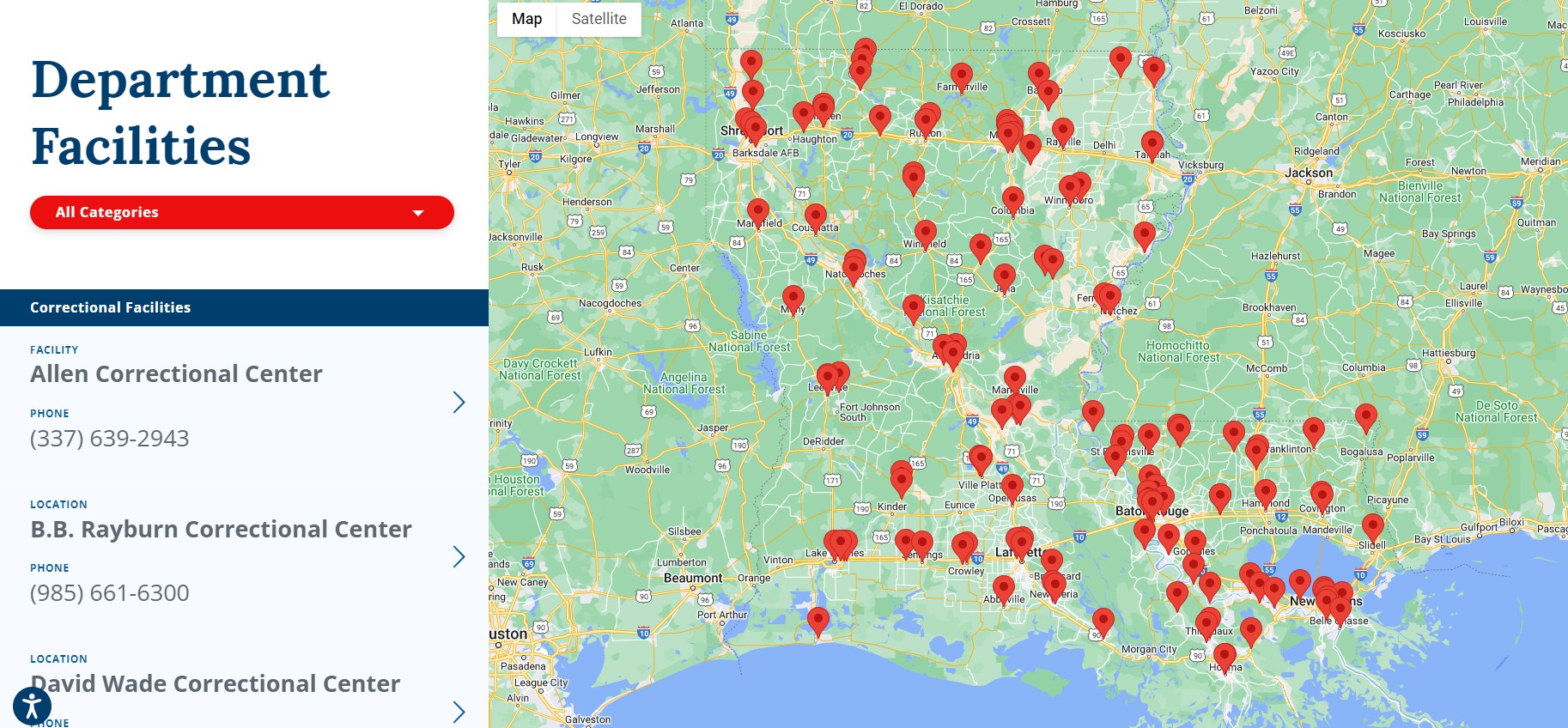Open the All Categories dropdown
1568x728 pixels.
(x=242, y=212)
